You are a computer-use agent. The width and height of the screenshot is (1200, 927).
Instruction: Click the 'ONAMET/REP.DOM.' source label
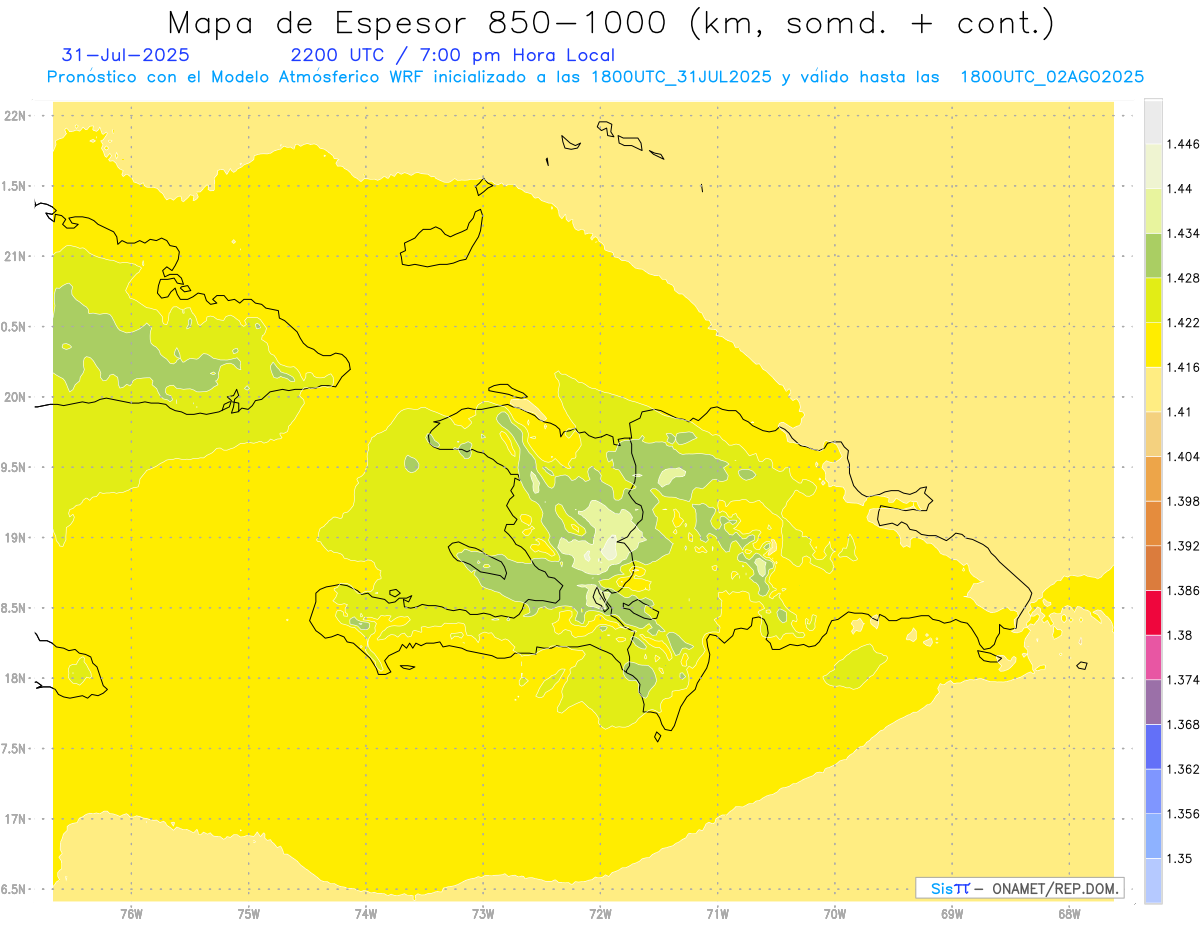pos(1055,888)
